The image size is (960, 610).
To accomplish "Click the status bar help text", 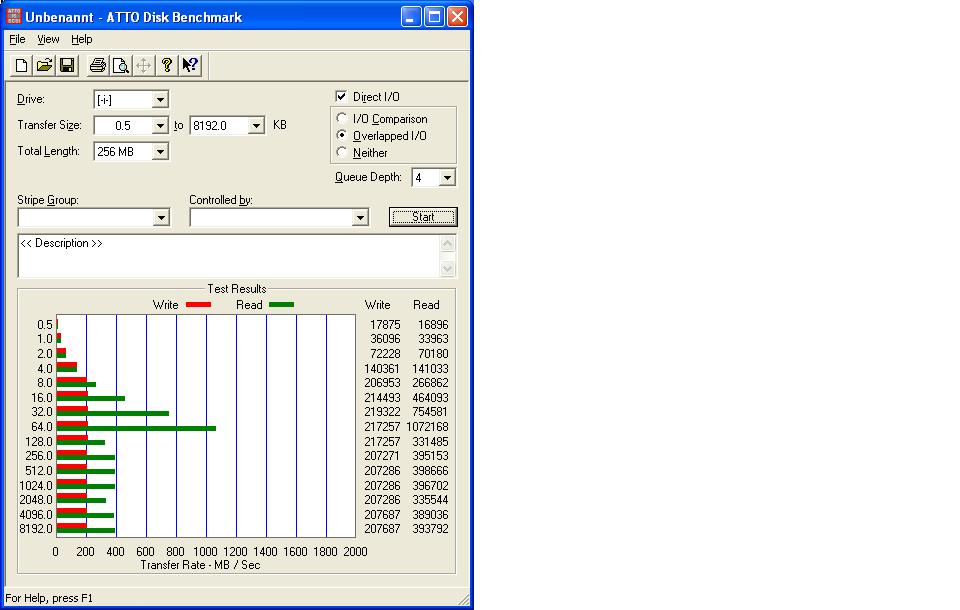I will click(x=49, y=598).
